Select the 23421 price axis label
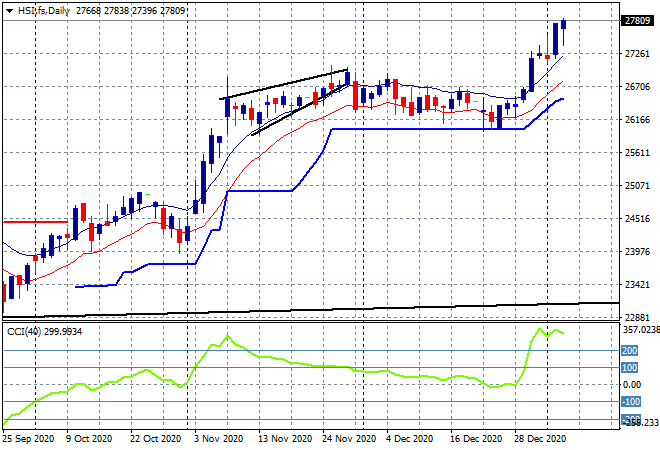 636,285
